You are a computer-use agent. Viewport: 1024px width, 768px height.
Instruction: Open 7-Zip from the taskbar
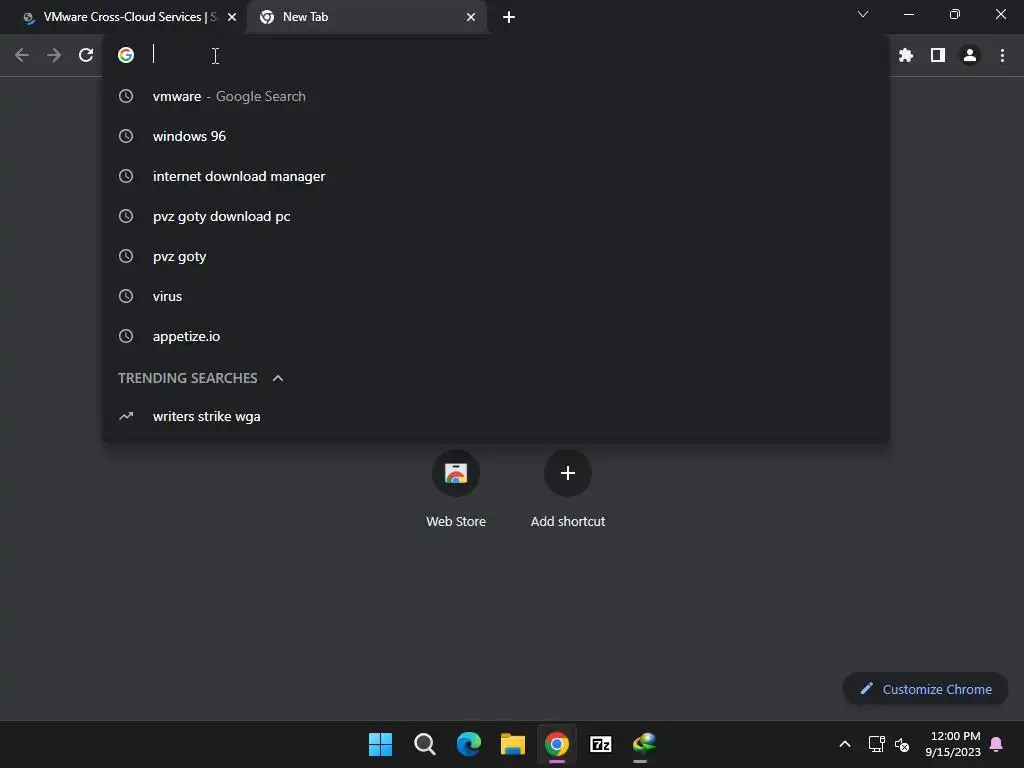click(601, 744)
